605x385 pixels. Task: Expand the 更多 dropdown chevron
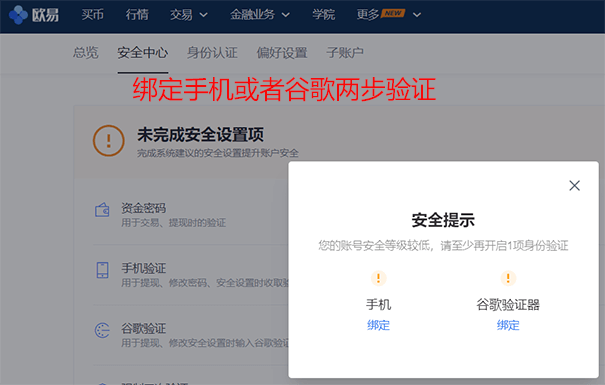[x=417, y=15]
